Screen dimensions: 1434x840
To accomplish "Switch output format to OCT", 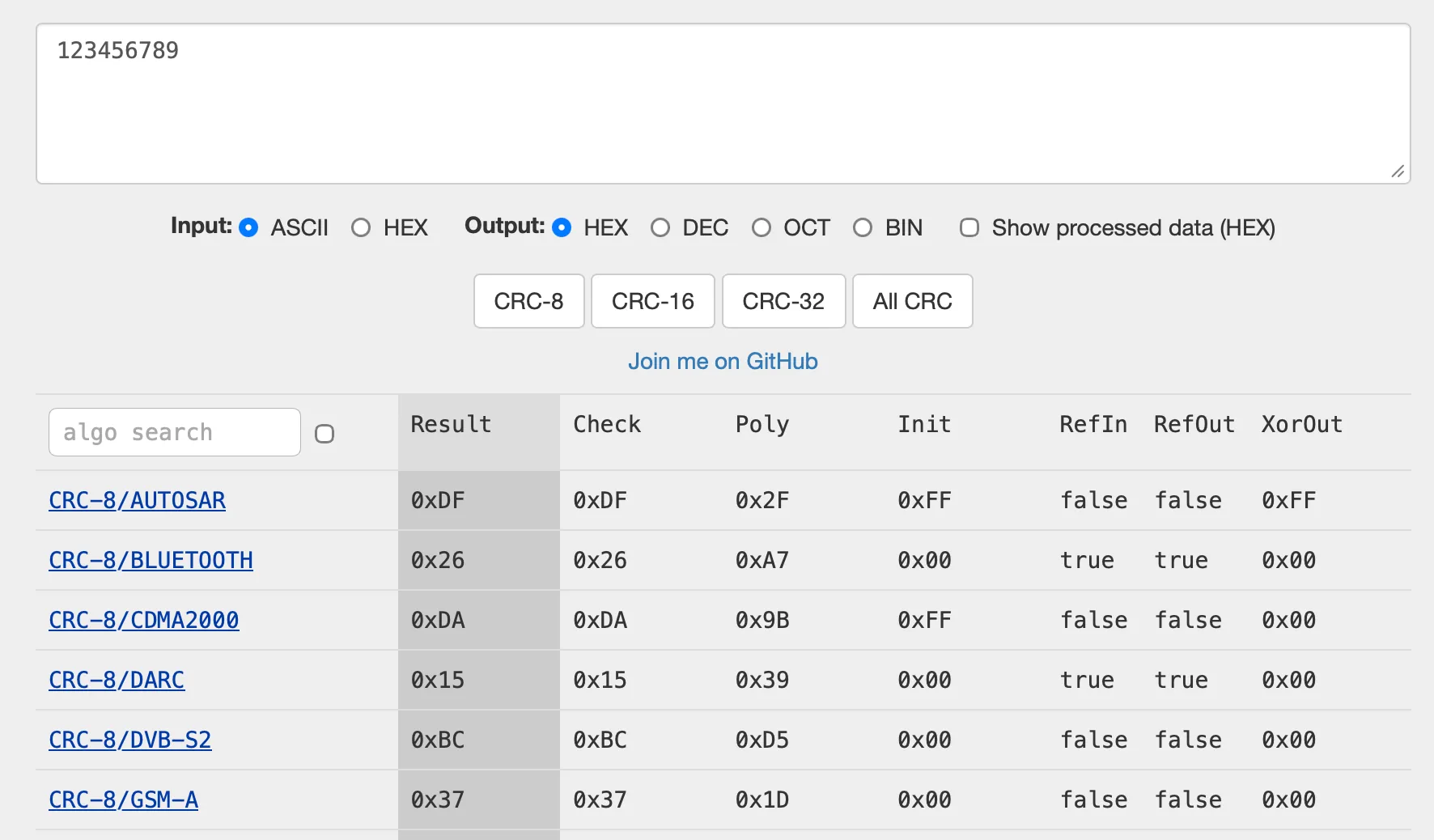I will tap(762, 227).
